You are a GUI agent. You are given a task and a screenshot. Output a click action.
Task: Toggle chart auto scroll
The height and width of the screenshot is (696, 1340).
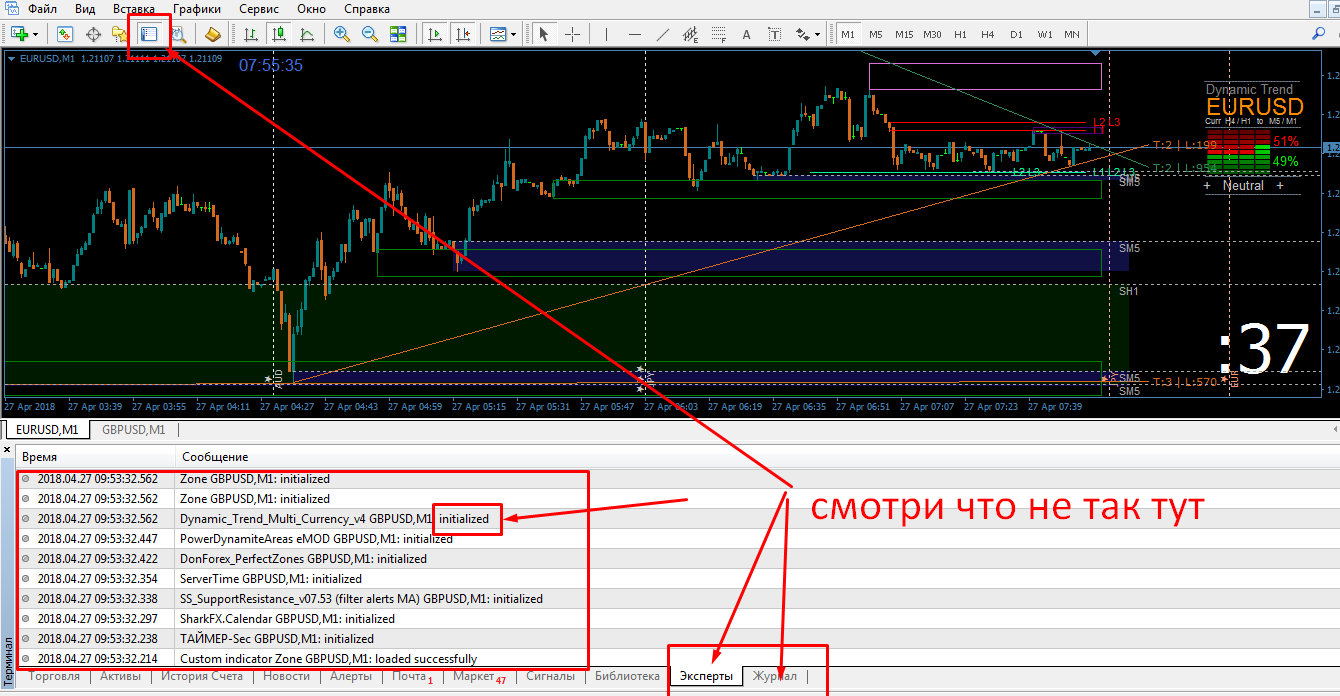(x=435, y=34)
